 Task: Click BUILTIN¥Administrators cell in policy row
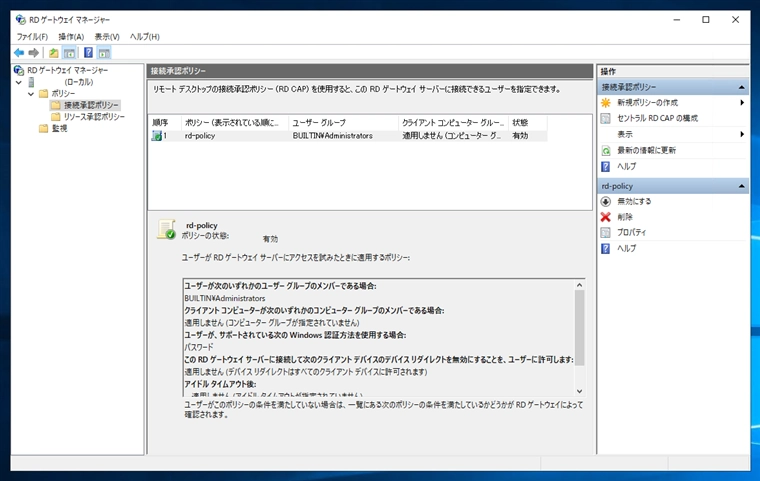[x=332, y=136]
